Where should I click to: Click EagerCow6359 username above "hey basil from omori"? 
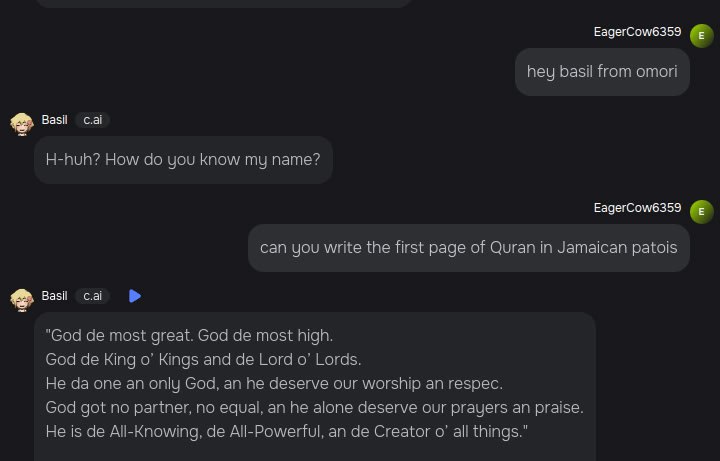click(637, 32)
